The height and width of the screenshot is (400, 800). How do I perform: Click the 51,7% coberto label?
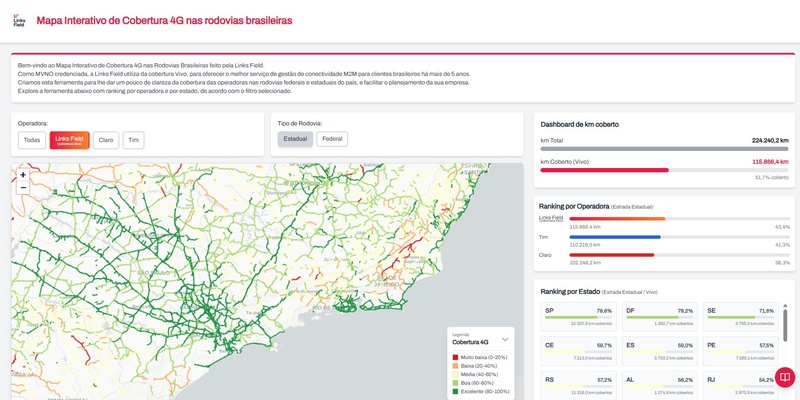click(772, 178)
